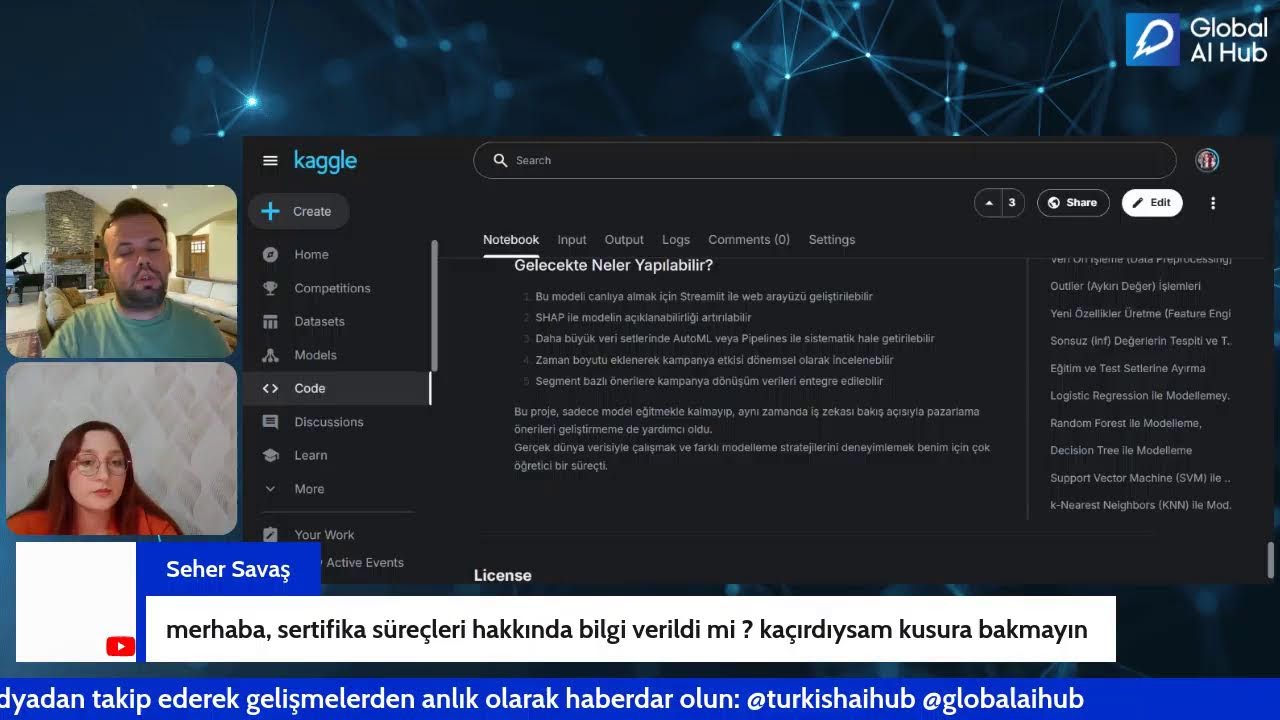This screenshot has width=1280, height=720.
Task: Click the plus icon on Create
Action: click(x=270, y=211)
